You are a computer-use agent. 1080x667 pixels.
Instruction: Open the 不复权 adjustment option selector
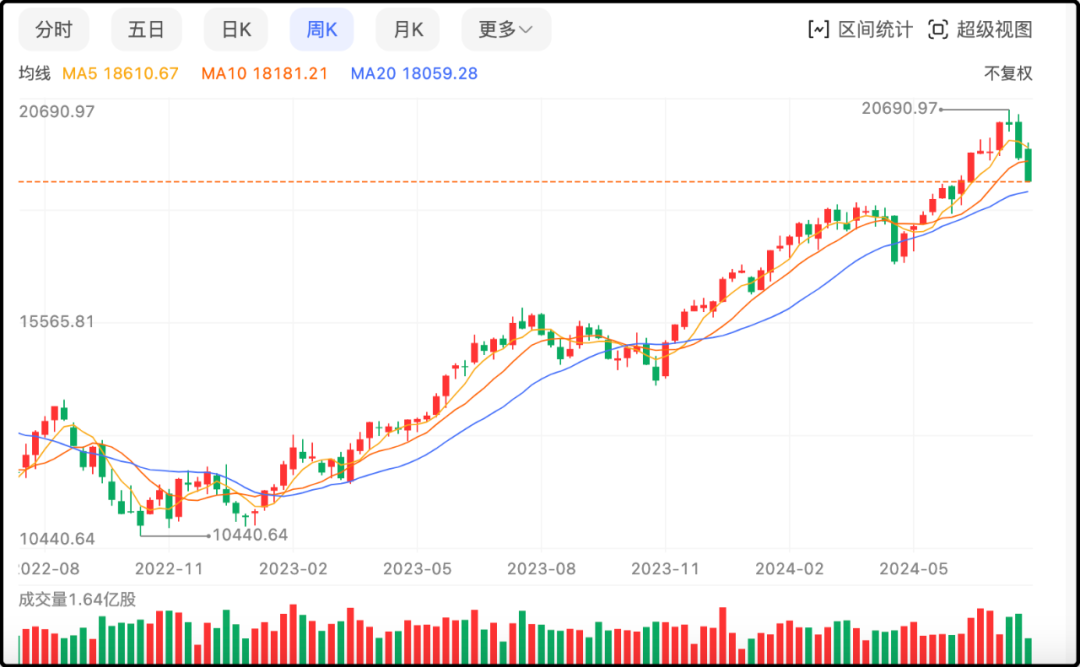coord(1007,73)
